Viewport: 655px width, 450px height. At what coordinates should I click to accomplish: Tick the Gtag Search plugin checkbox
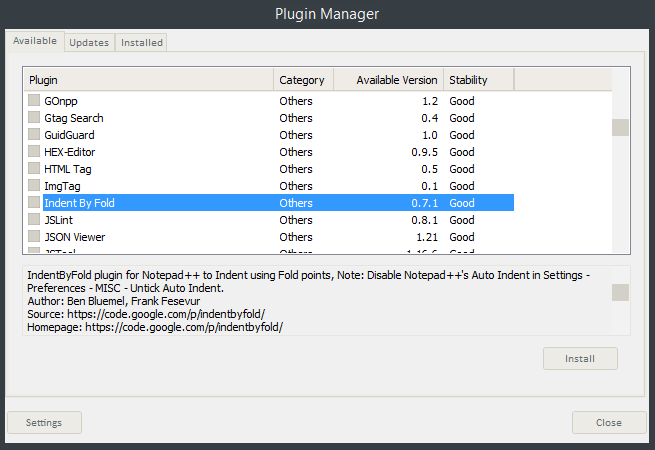tap(34, 117)
